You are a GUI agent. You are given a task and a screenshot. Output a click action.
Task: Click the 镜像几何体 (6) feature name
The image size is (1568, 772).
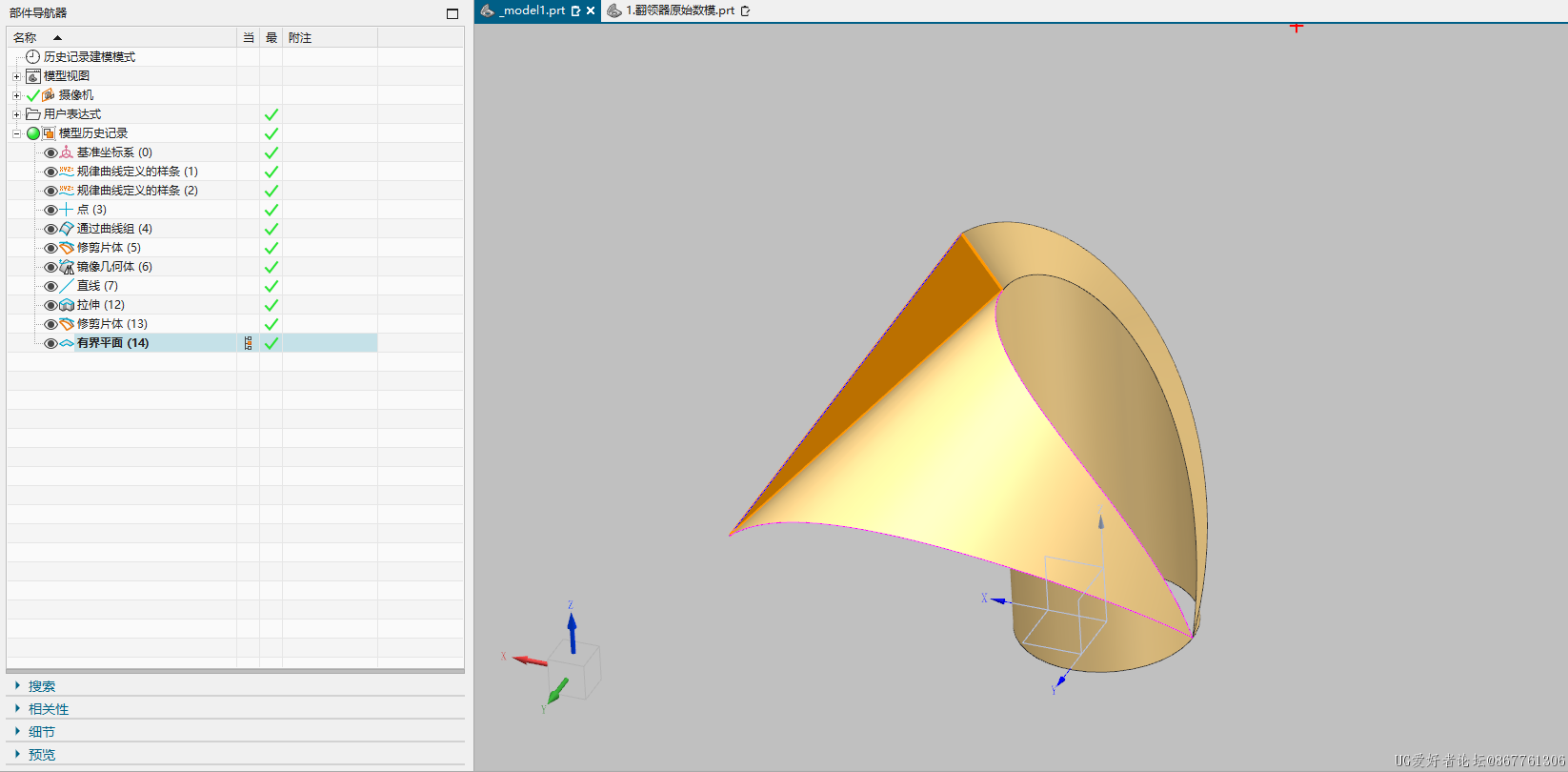click(x=114, y=267)
